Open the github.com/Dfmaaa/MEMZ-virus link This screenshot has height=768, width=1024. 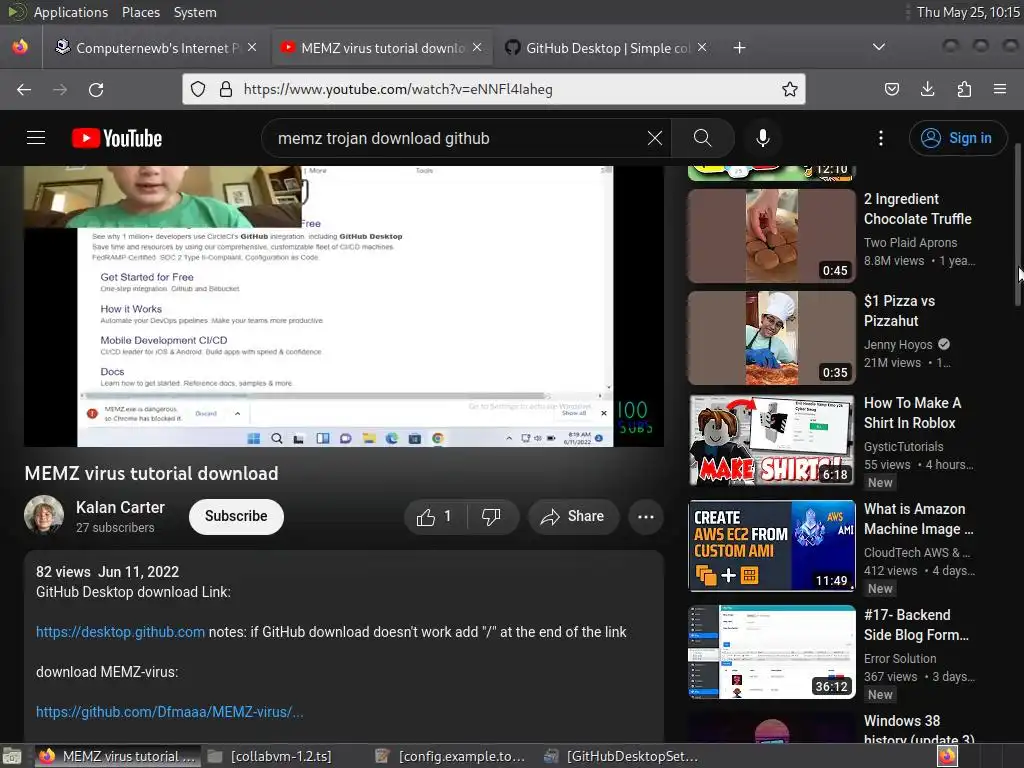coord(169,712)
